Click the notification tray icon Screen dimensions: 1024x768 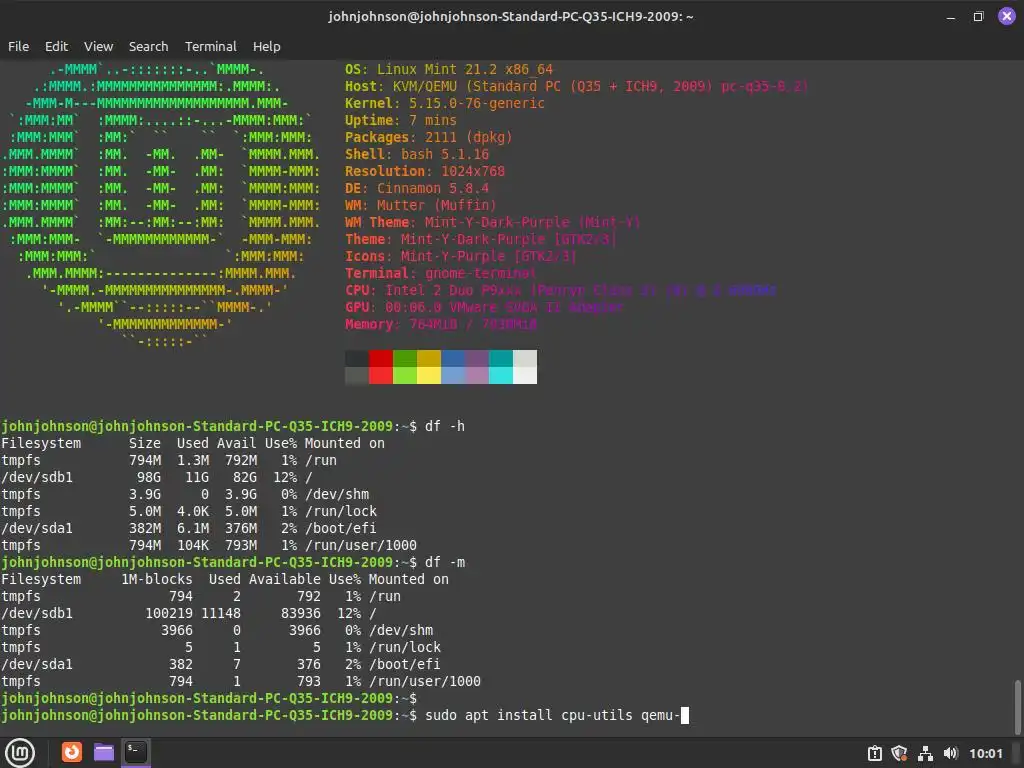(x=874, y=754)
